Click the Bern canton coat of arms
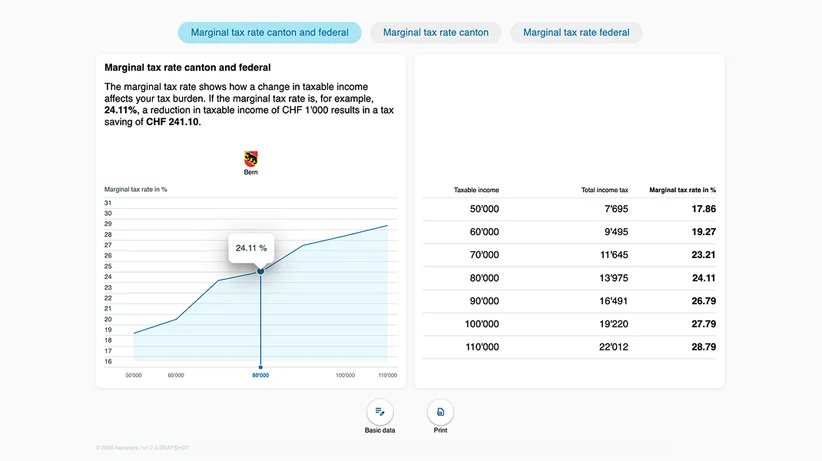Image resolution: width=822 pixels, height=461 pixels. click(x=251, y=158)
